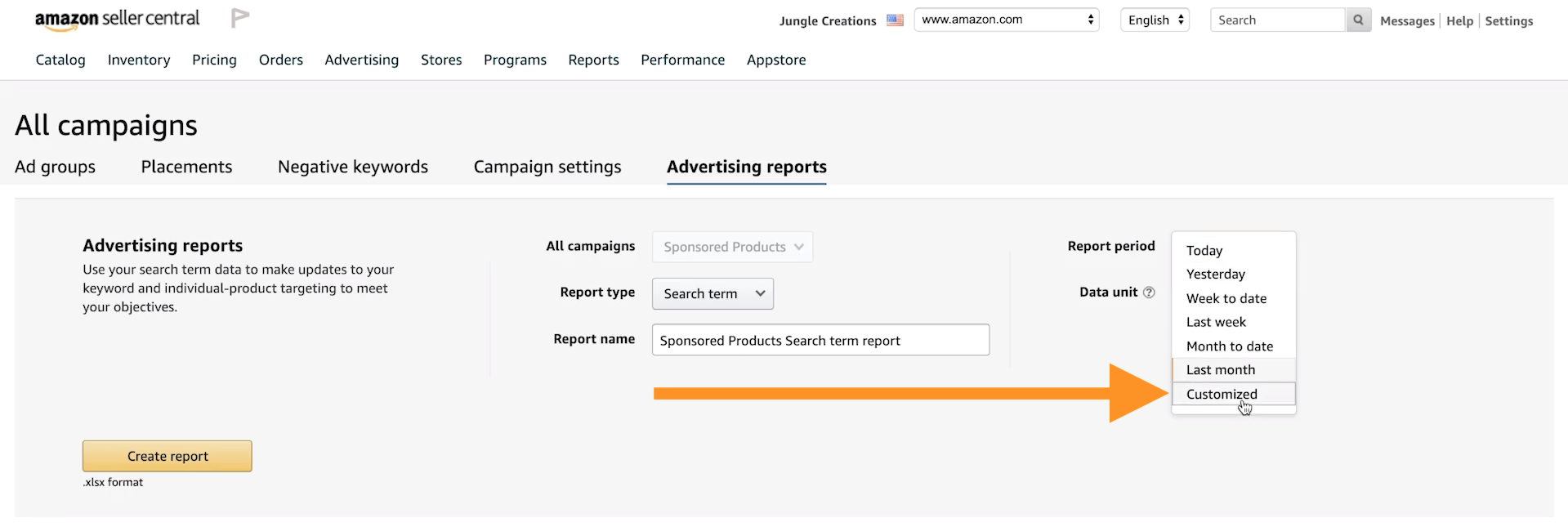Click the magnifier search button
1568x527 pixels.
(1358, 20)
